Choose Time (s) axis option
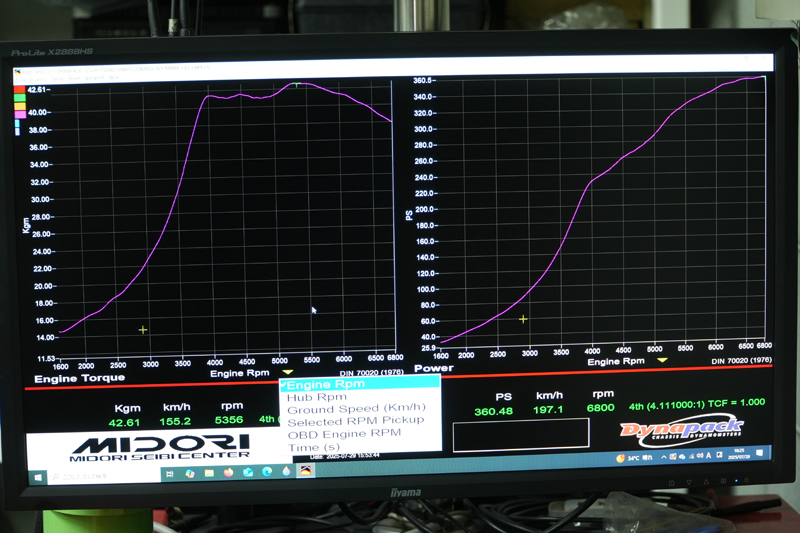800x533 pixels. click(x=313, y=447)
